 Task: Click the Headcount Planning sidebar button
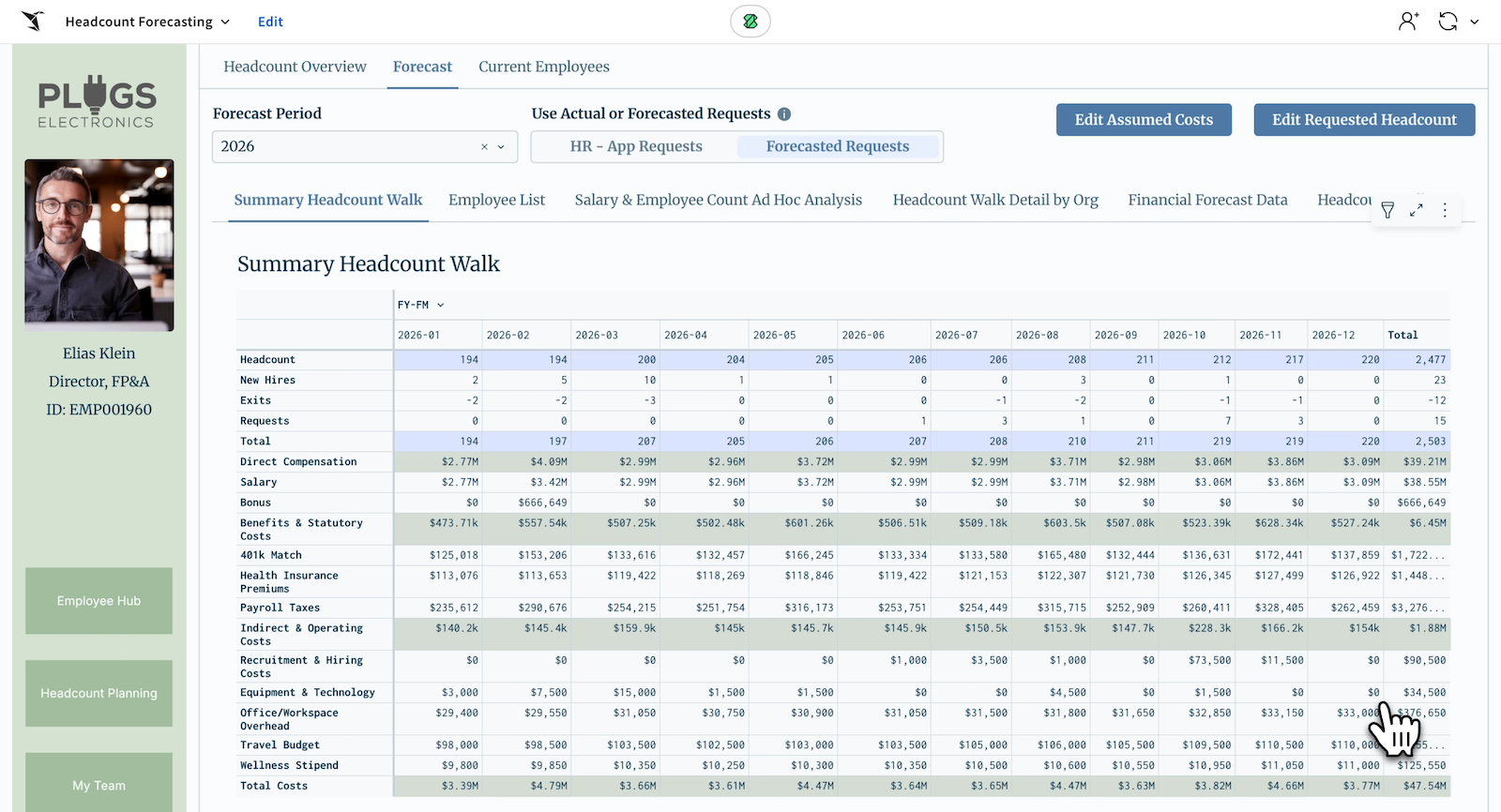(99, 694)
